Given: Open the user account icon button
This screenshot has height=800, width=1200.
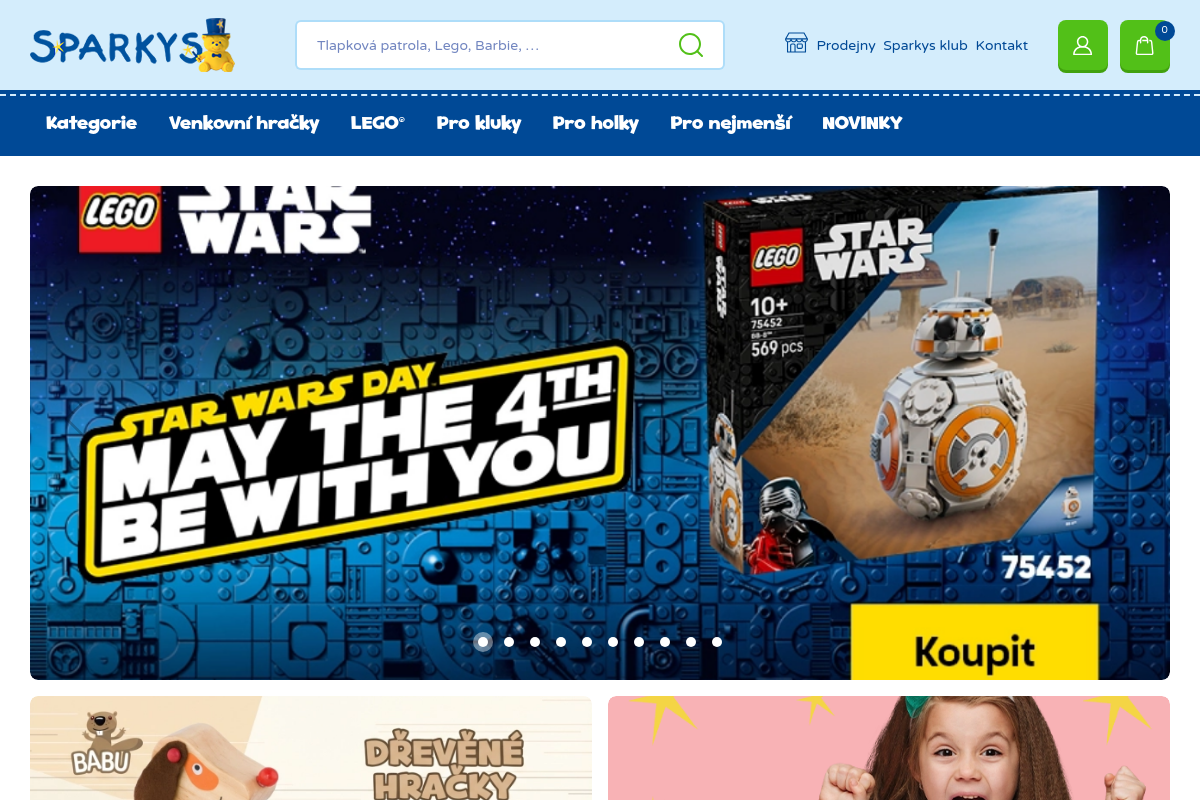Looking at the screenshot, I should (1083, 46).
